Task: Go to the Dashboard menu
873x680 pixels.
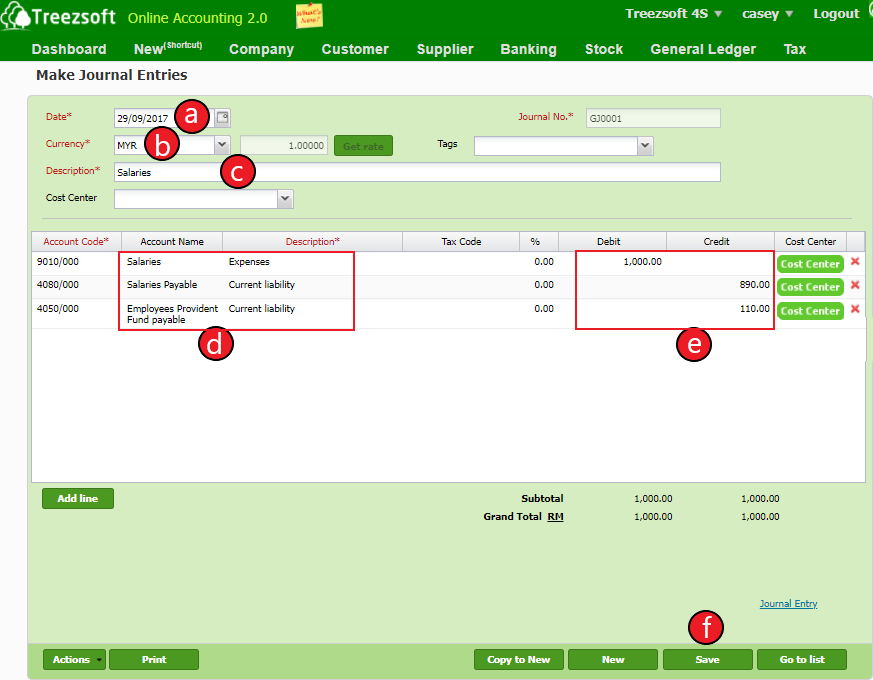Action: pos(69,49)
